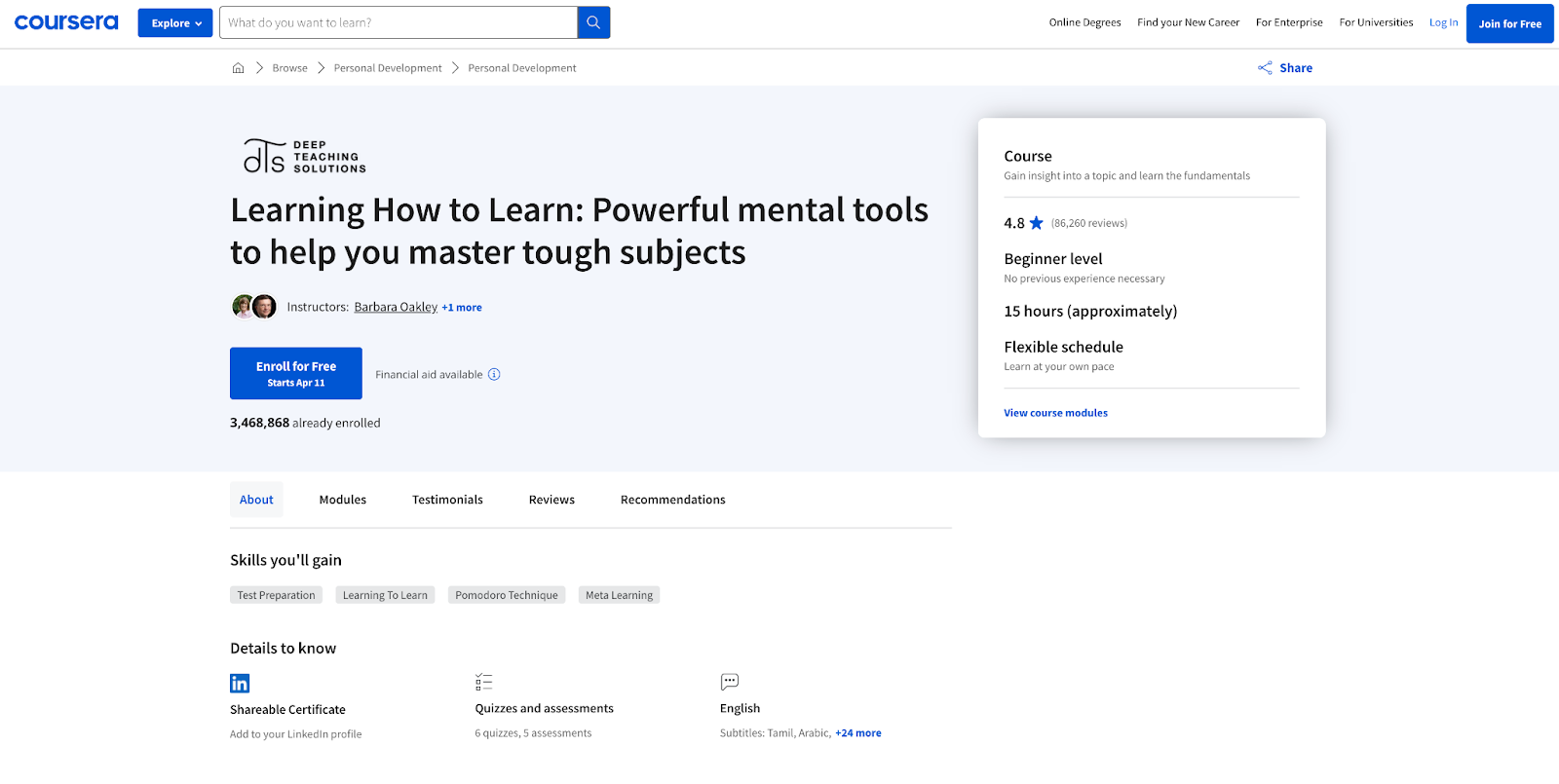The width and height of the screenshot is (1559, 784).
Task: Click the Deep Teaching Solutions logo
Action: point(305,156)
